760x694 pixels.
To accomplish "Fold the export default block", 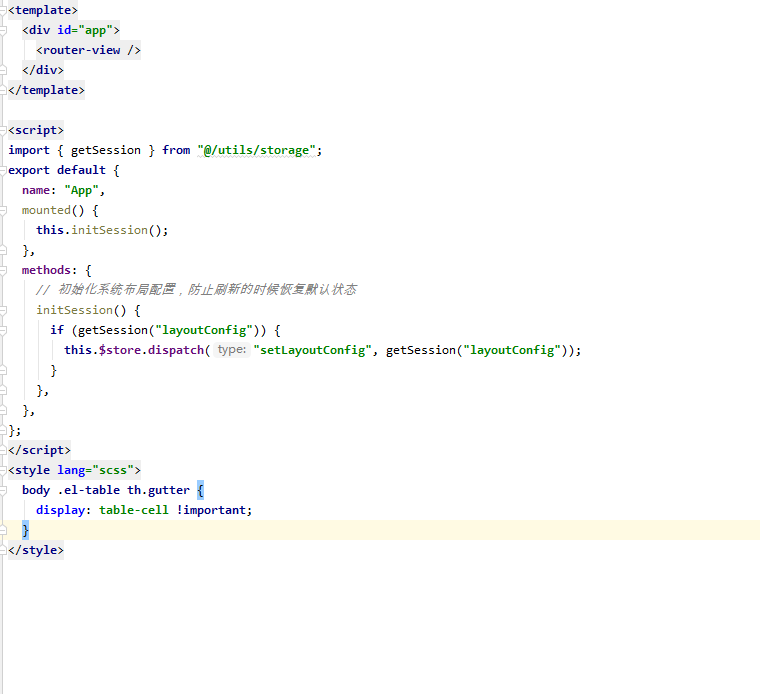I will point(3,170).
